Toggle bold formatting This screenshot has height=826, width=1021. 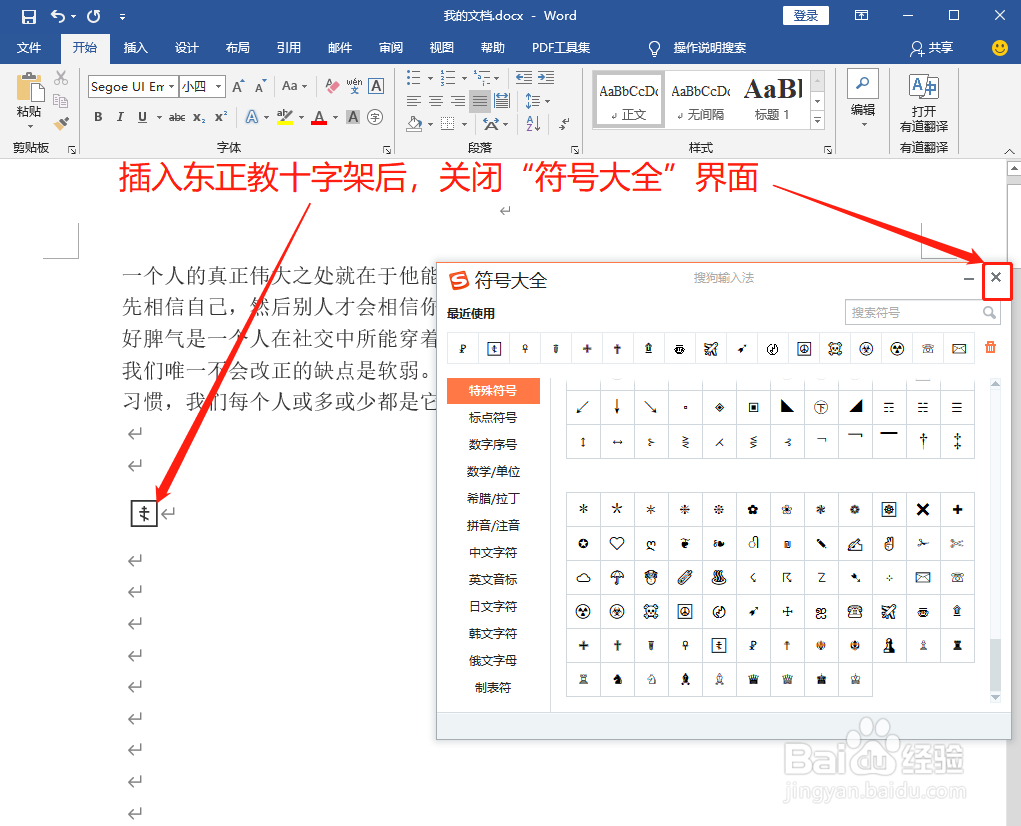point(98,117)
